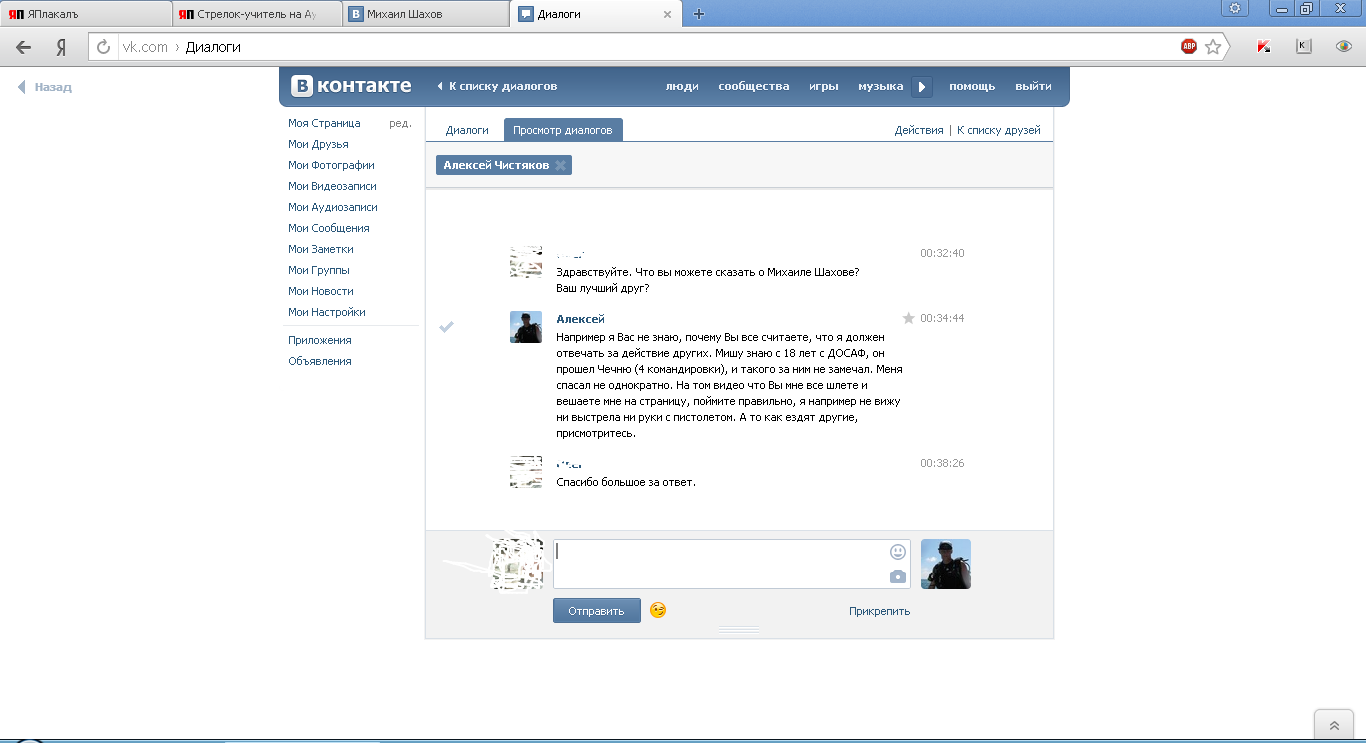This screenshot has height=743, width=1366.
Task: Open the Диалоги tab in the VK page
Action: pos(467,130)
